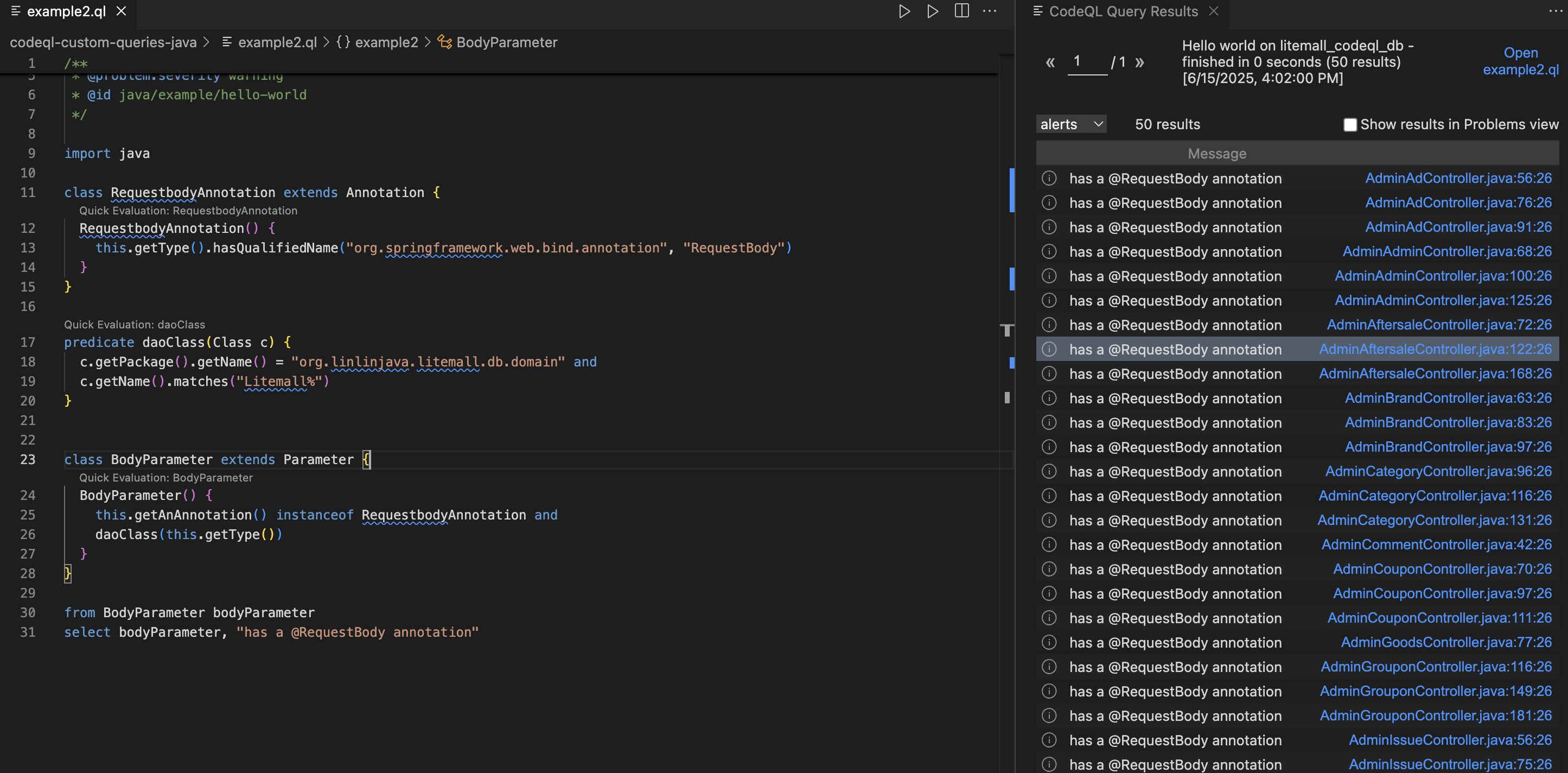Image resolution: width=1568 pixels, height=773 pixels.
Task: Click example2 module breadcrumb
Action: (386, 42)
